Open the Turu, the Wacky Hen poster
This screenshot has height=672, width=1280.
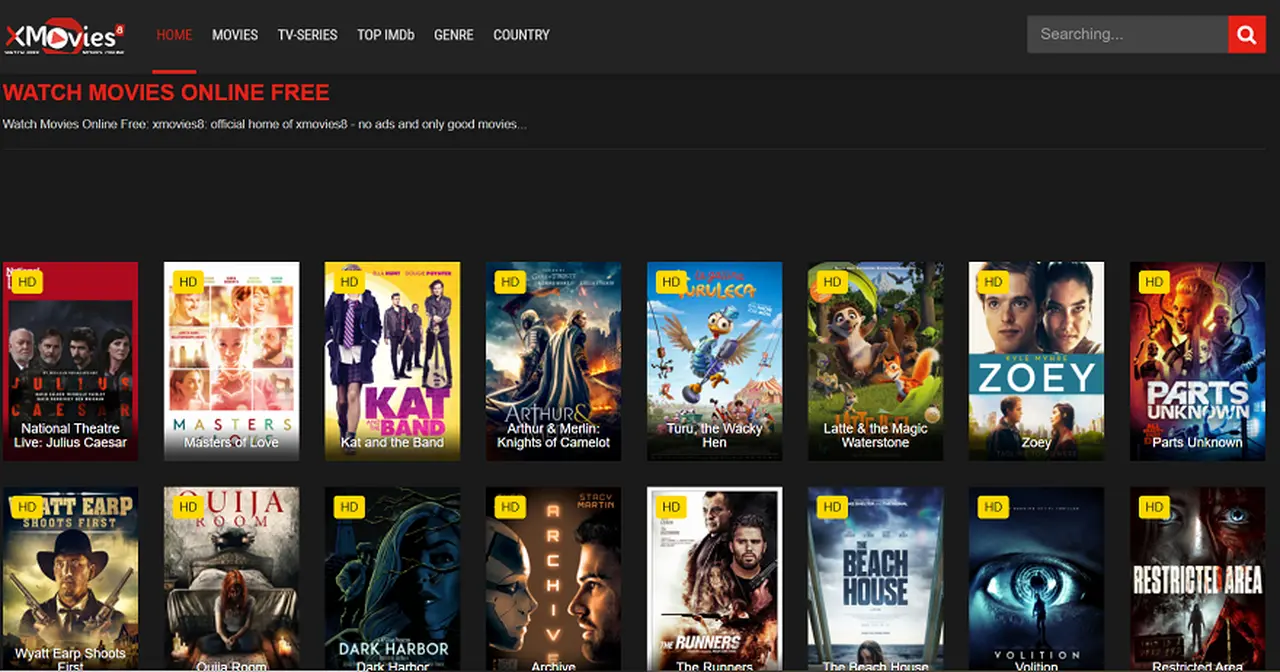714,361
